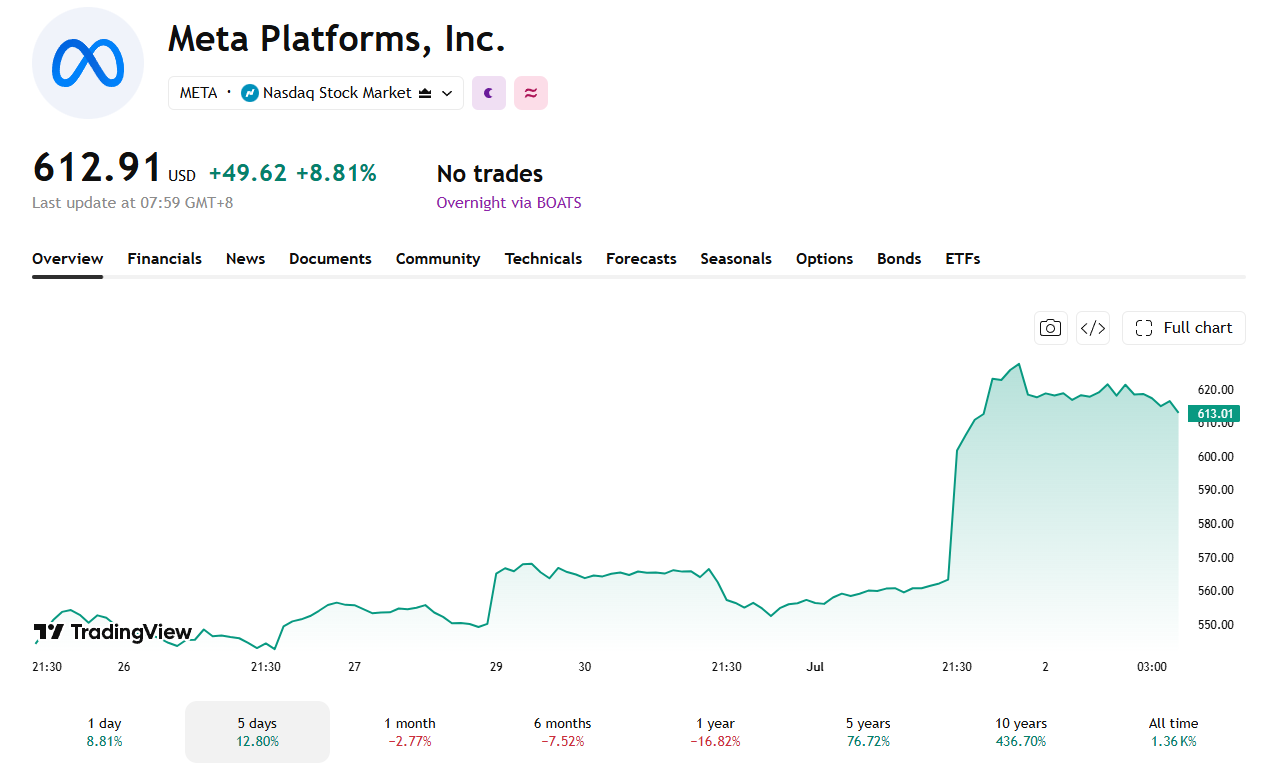
Task: Select the 1 day range
Action: point(105,732)
